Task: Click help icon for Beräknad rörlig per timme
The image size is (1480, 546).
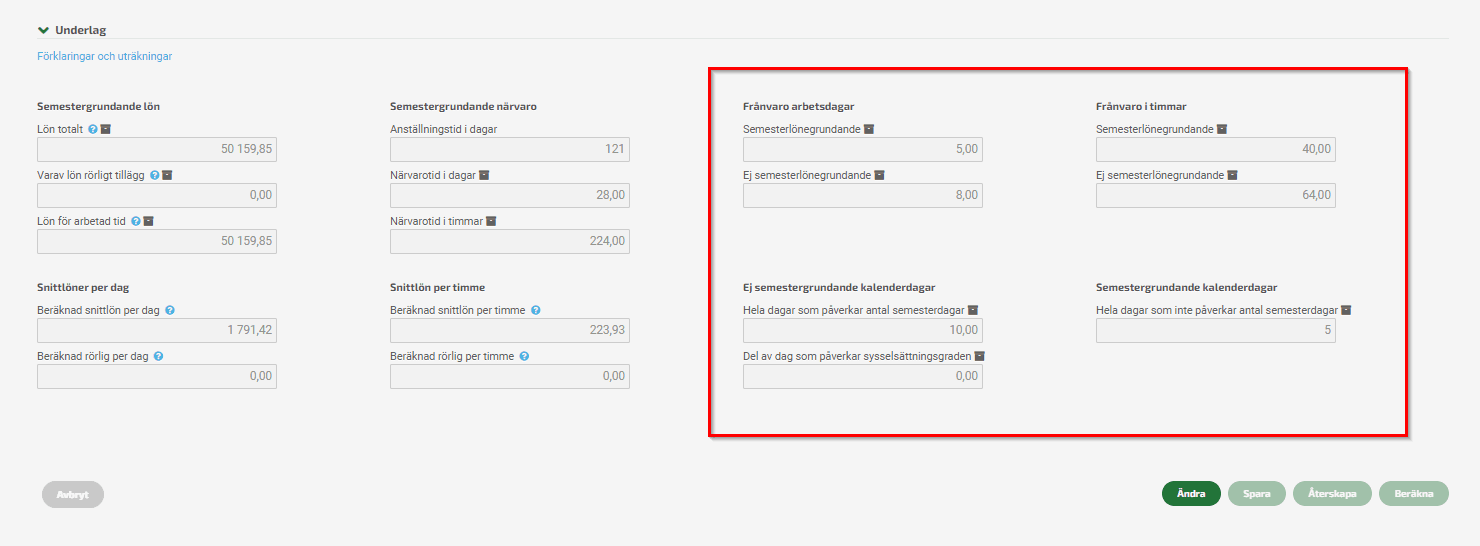Action: pos(524,356)
